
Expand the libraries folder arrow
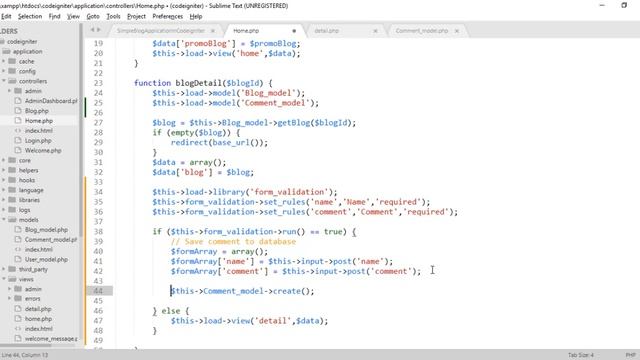(4, 200)
